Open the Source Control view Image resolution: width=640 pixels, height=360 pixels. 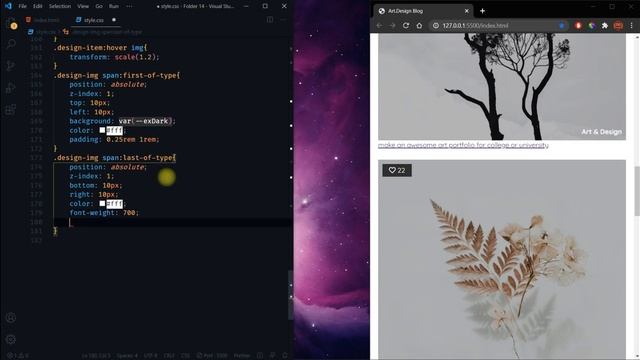11,65
